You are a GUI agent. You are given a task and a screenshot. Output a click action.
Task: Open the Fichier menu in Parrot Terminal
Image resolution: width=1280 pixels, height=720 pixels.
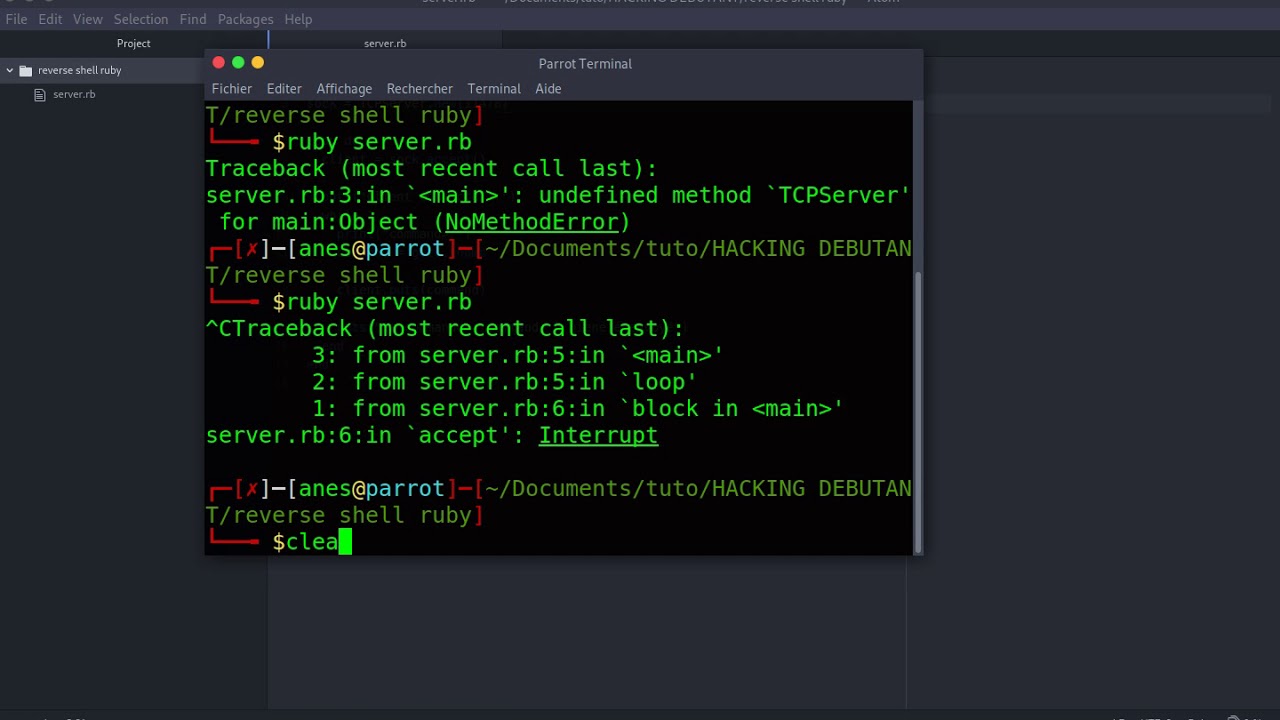coord(232,88)
